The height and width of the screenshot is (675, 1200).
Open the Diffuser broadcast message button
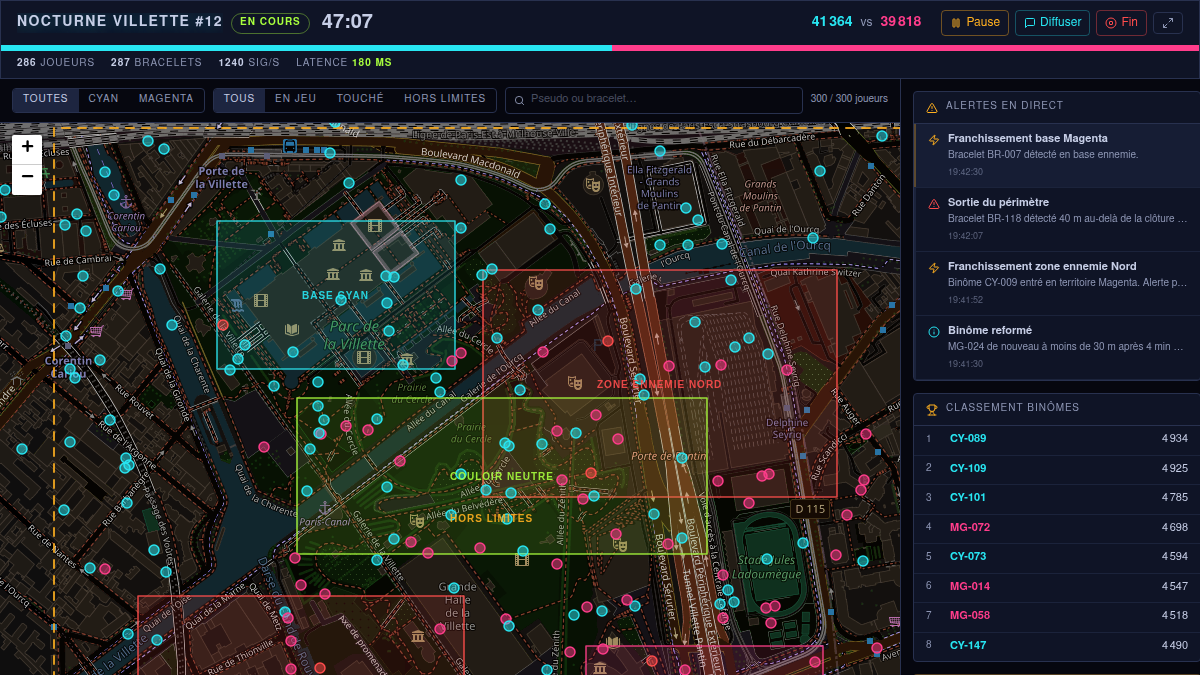[1052, 22]
